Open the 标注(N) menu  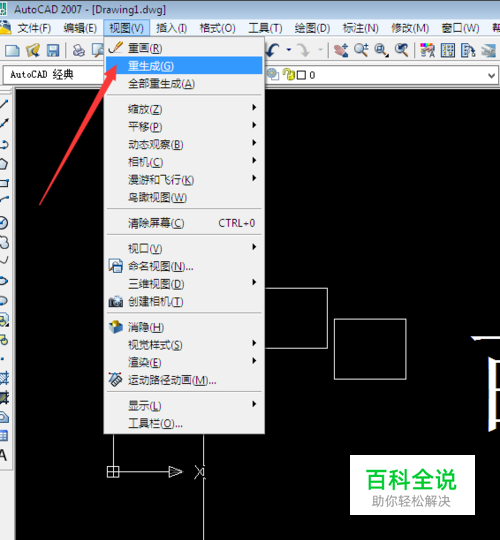(x=361, y=28)
